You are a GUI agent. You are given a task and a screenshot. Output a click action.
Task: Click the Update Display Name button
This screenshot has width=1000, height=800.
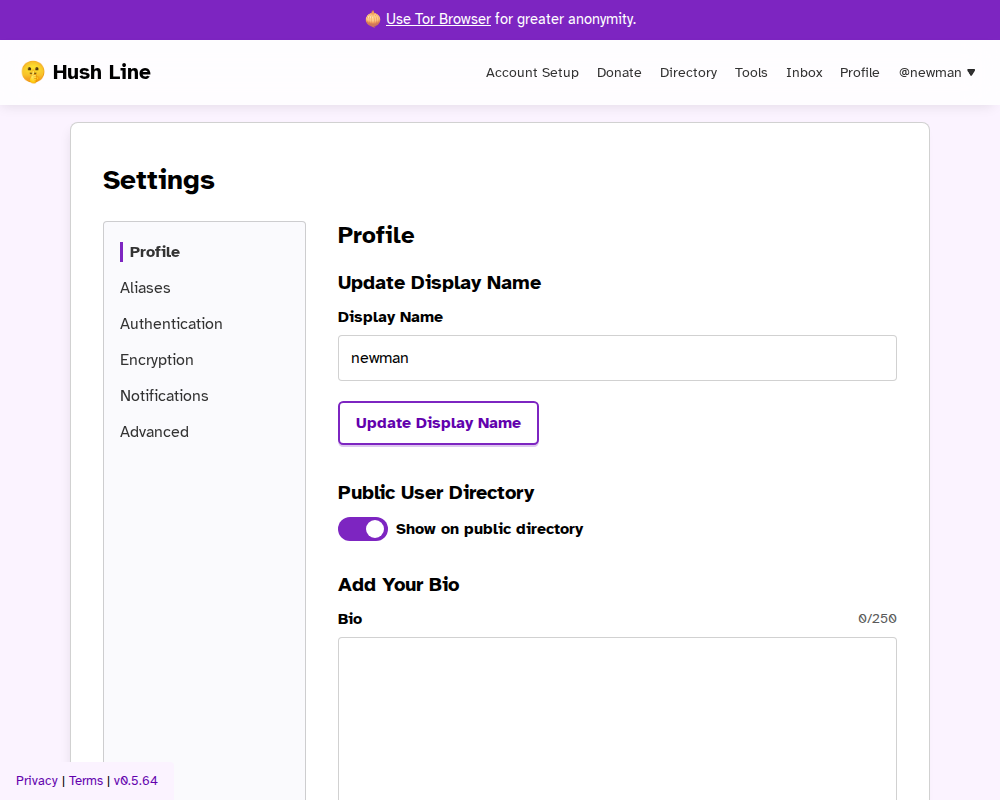click(438, 423)
